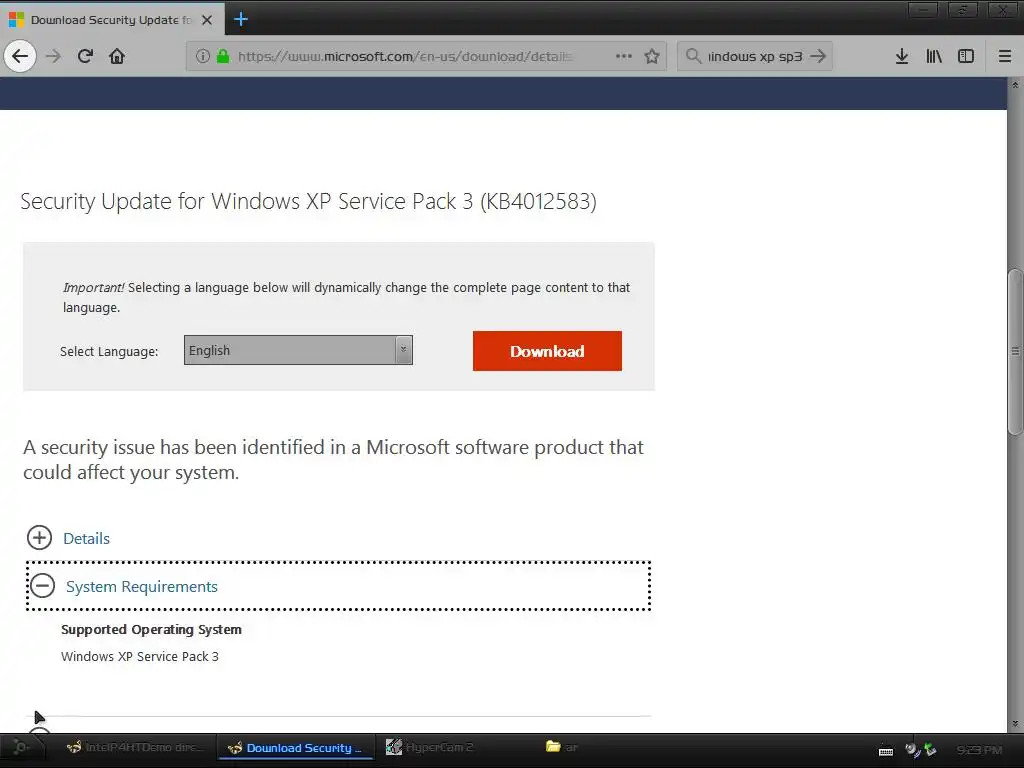Click 'Supported Operating System' label
This screenshot has height=768, width=1024.
pos(152,630)
